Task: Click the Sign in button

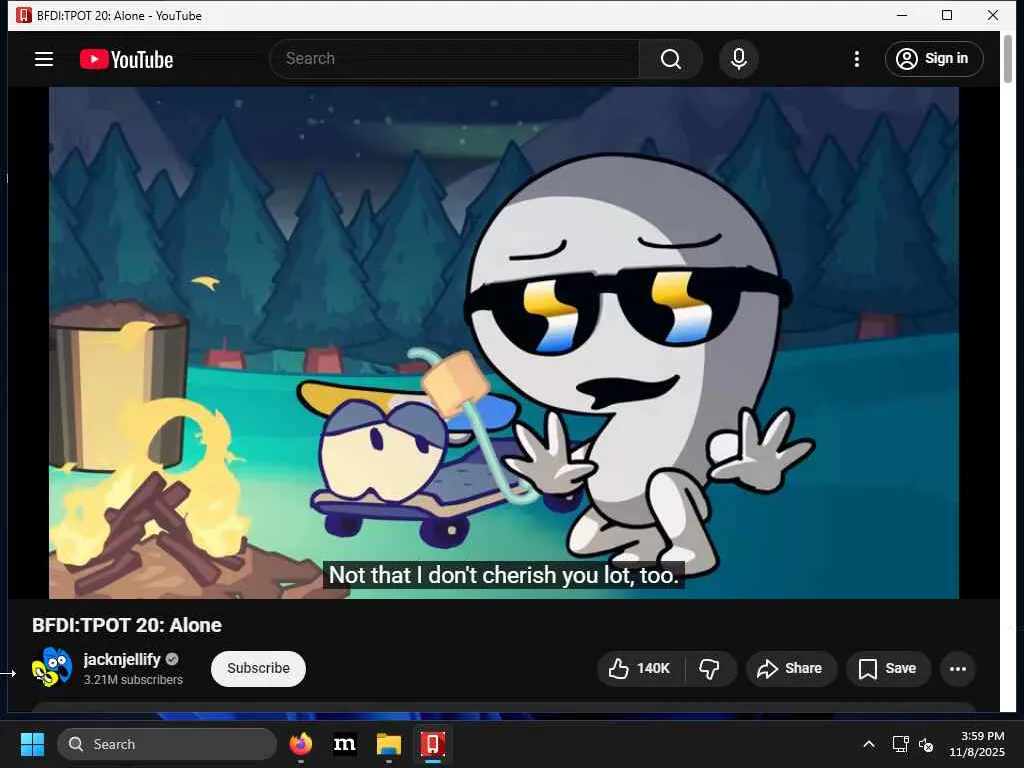Action: pos(934,59)
